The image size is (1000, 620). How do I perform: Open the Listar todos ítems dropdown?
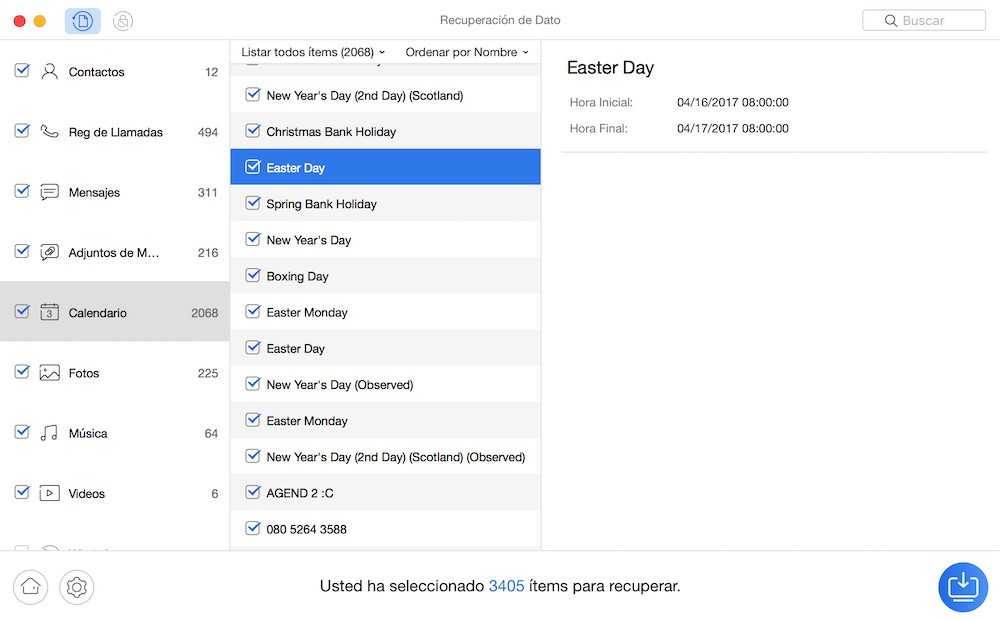pyautogui.click(x=313, y=52)
